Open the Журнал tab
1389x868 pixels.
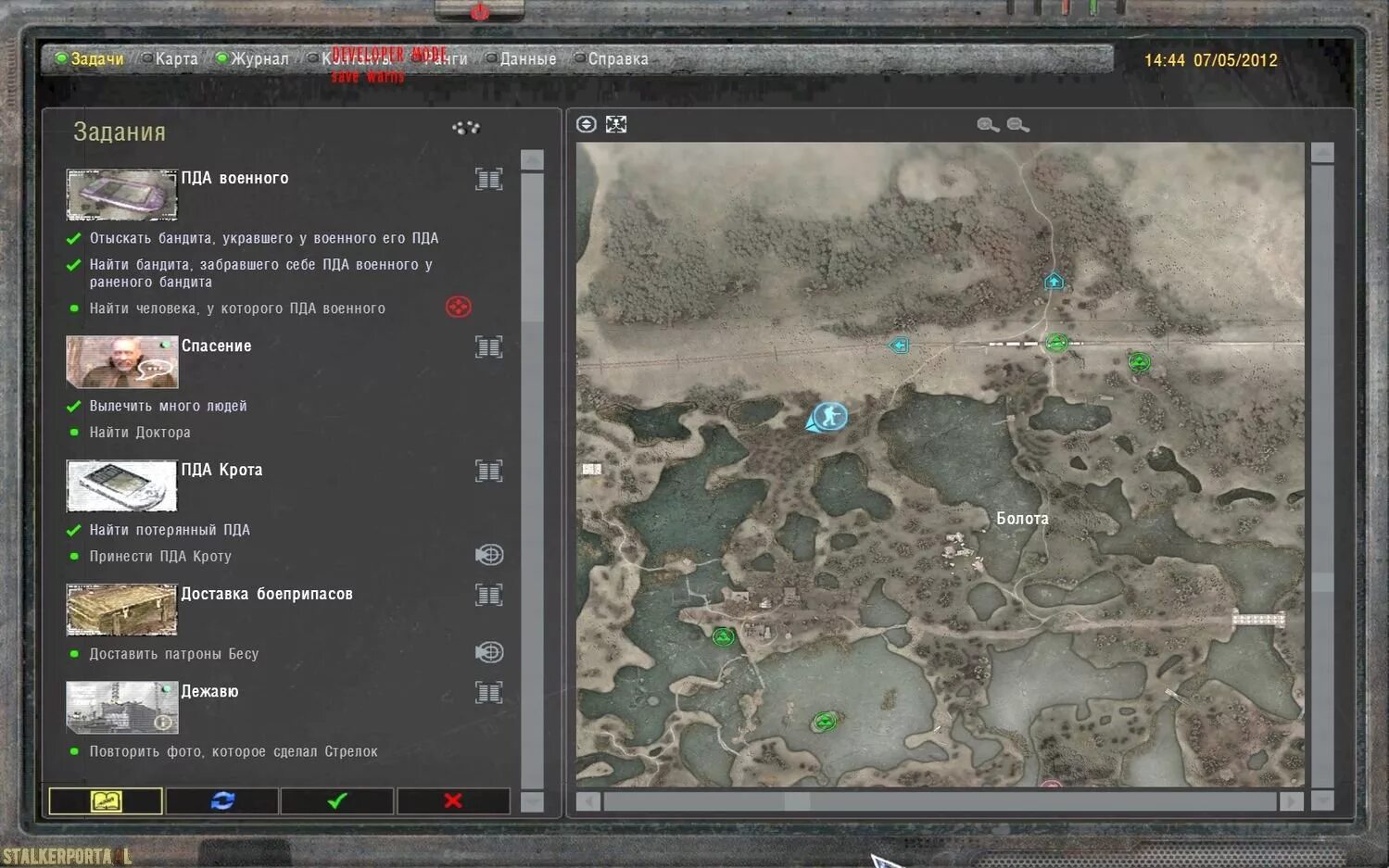pyautogui.click(x=252, y=58)
